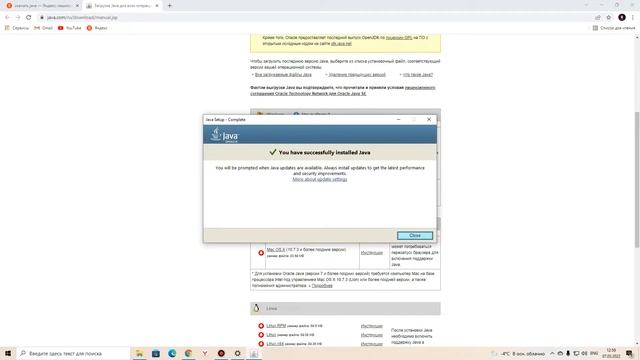640x360 pixels.
Task: Open the taskbar clock and date
Action: [611, 353]
